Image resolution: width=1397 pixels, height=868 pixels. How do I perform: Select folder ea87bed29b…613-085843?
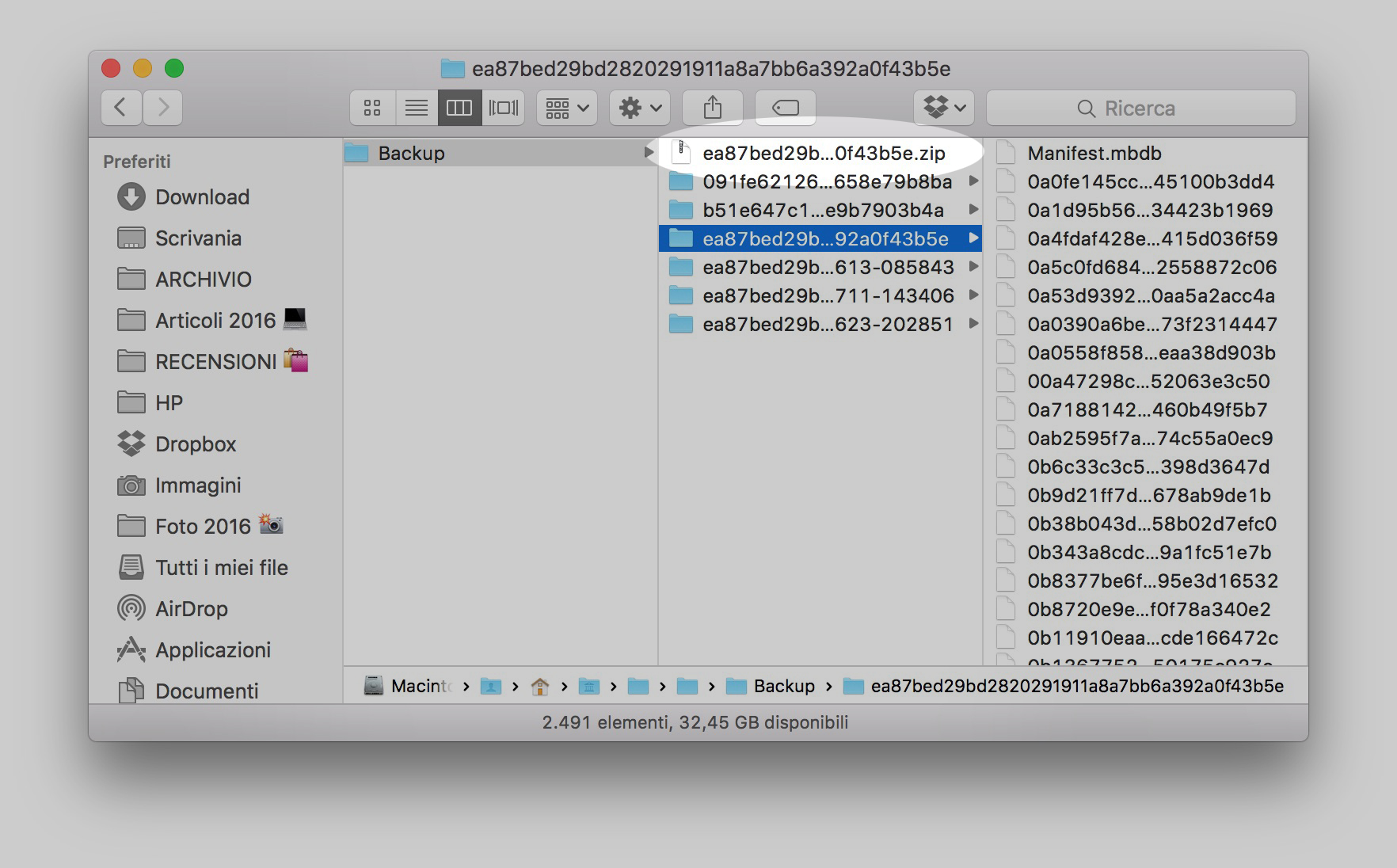[x=820, y=267]
